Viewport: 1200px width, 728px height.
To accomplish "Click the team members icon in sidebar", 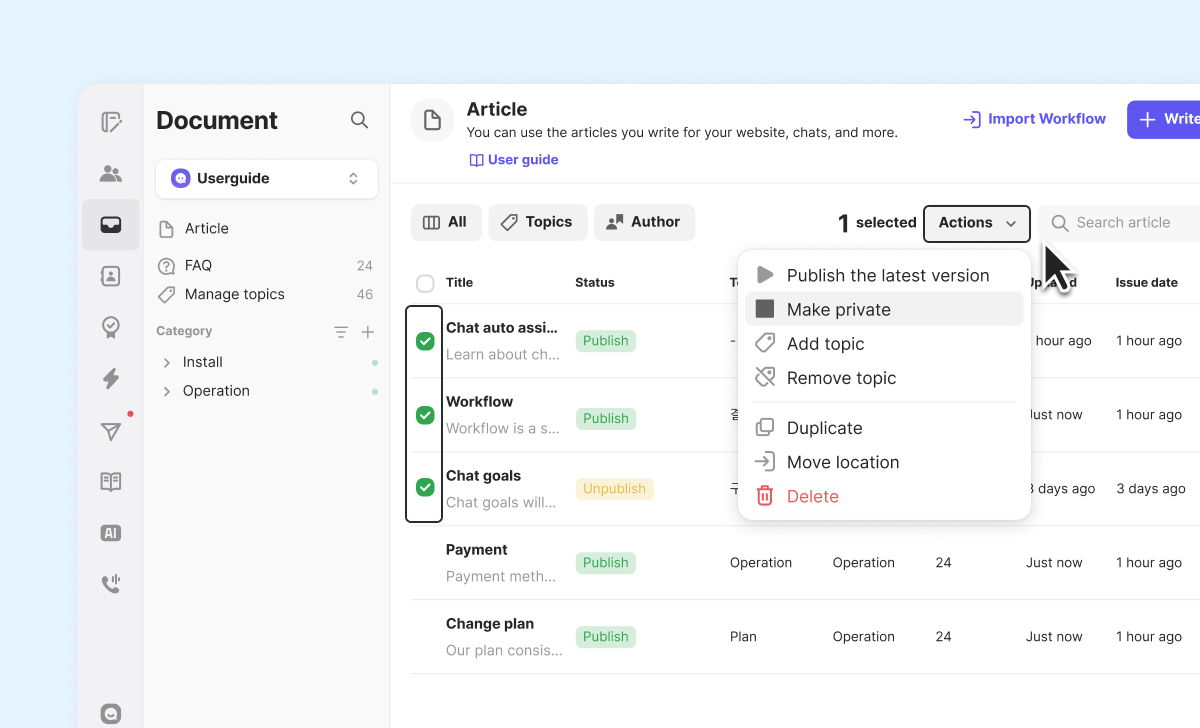I will coord(111,174).
